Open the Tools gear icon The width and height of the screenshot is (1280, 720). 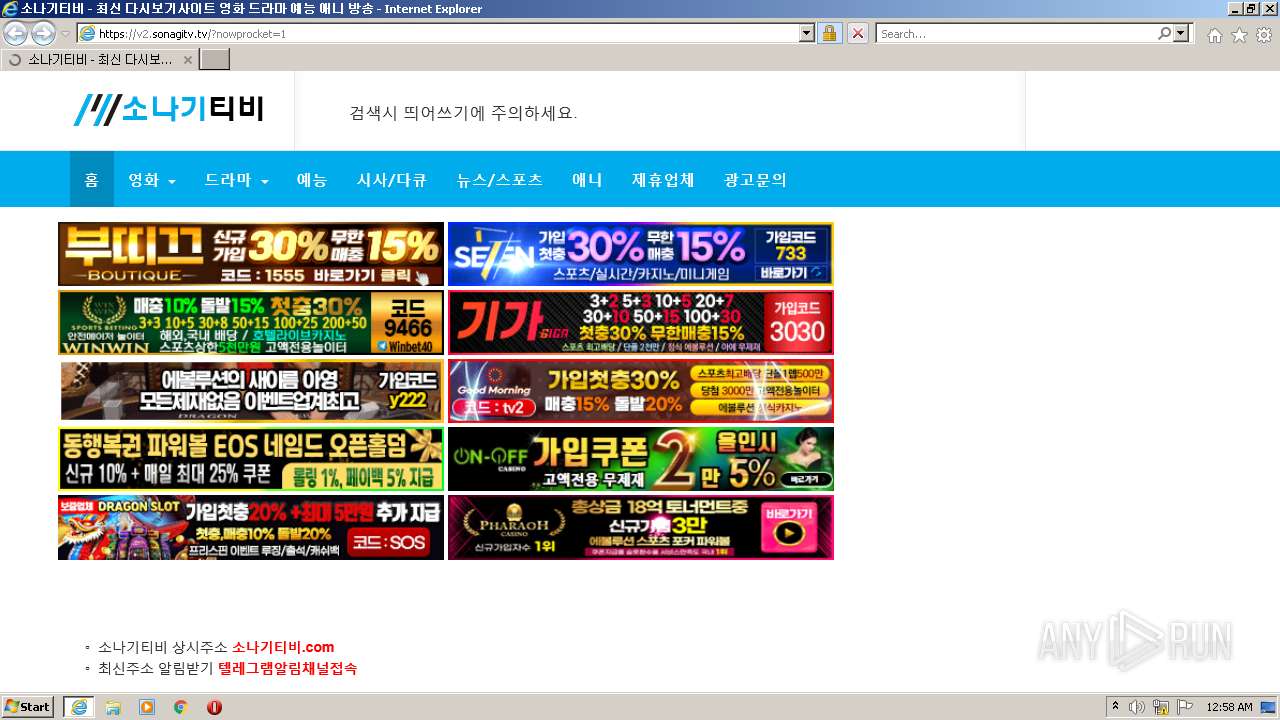(x=1264, y=35)
